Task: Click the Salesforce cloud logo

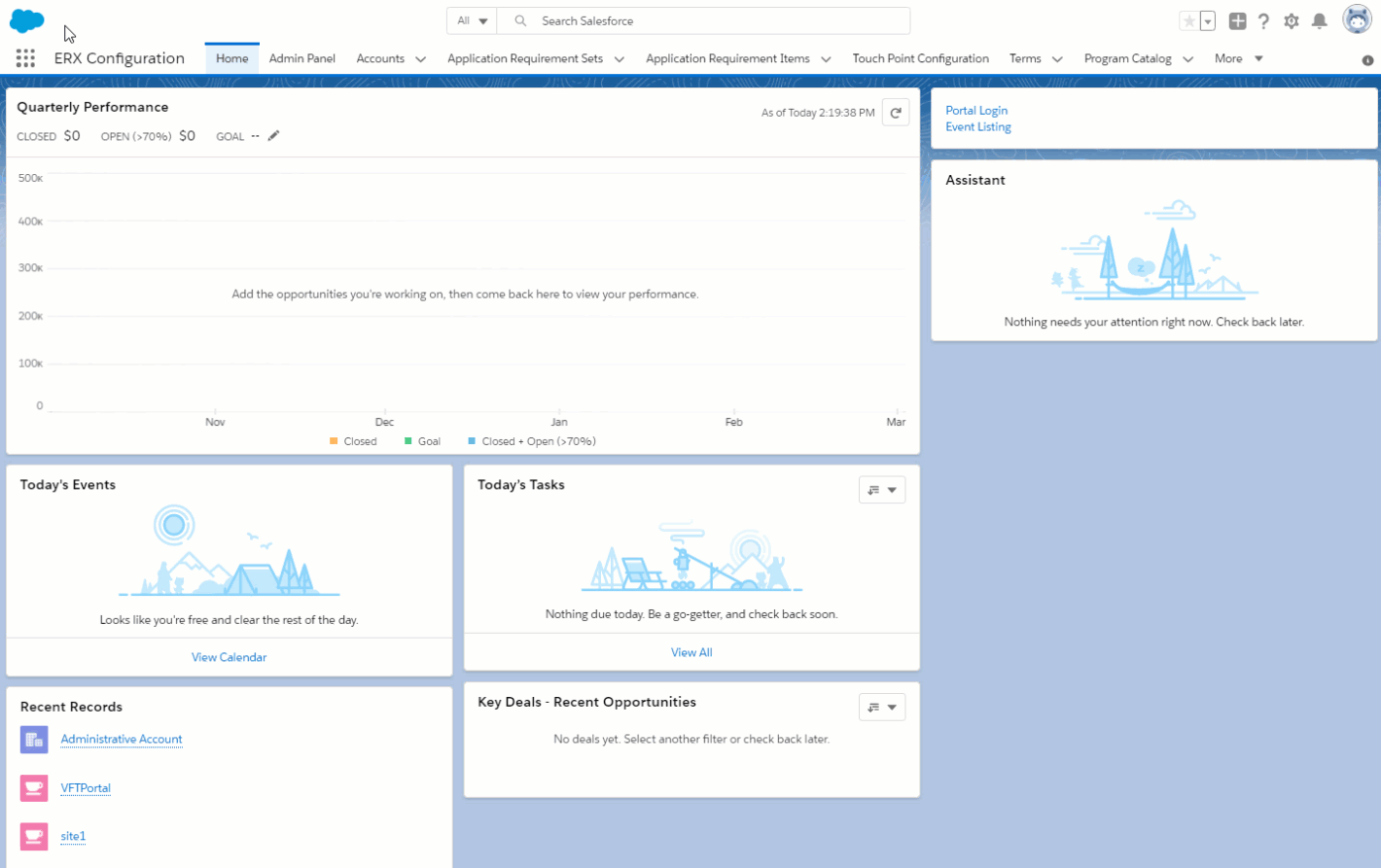Action: pos(26,20)
